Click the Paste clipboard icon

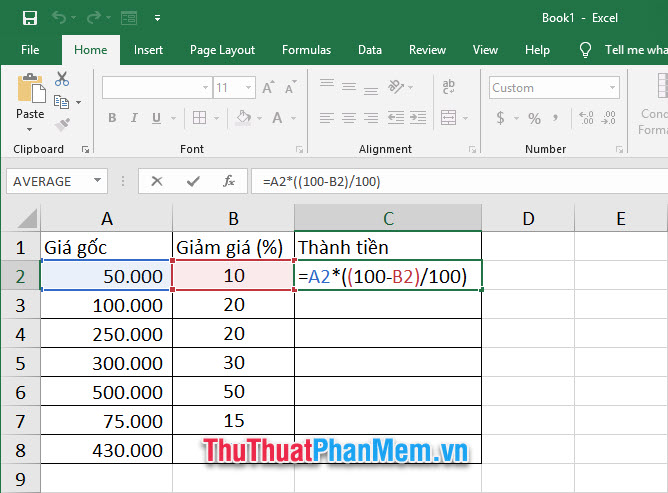point(31,88)
